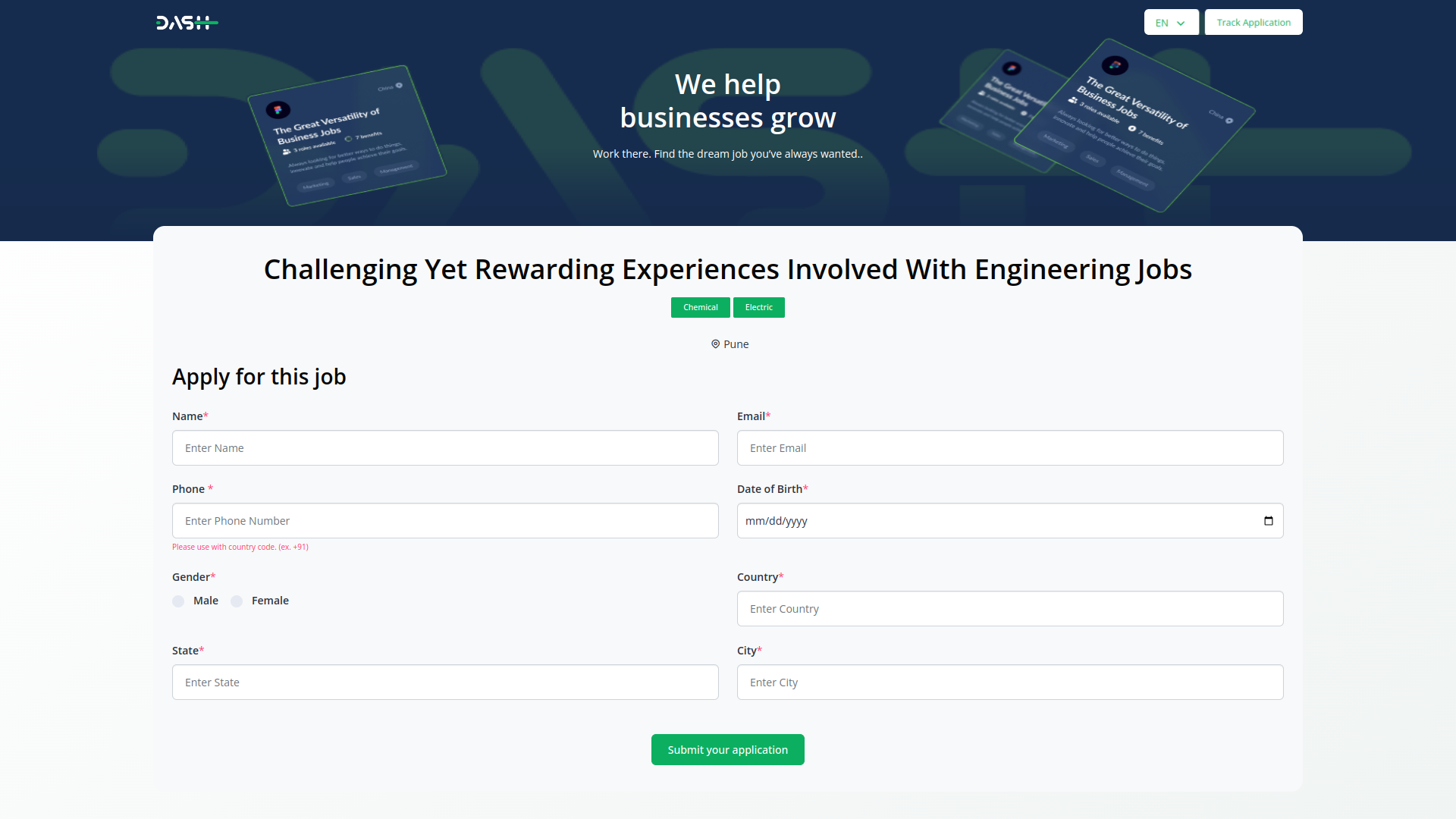The width and height of the screenshot is (1456, 819).
Task: Click the chevron beside EN
Action: tap(1181, 24)
